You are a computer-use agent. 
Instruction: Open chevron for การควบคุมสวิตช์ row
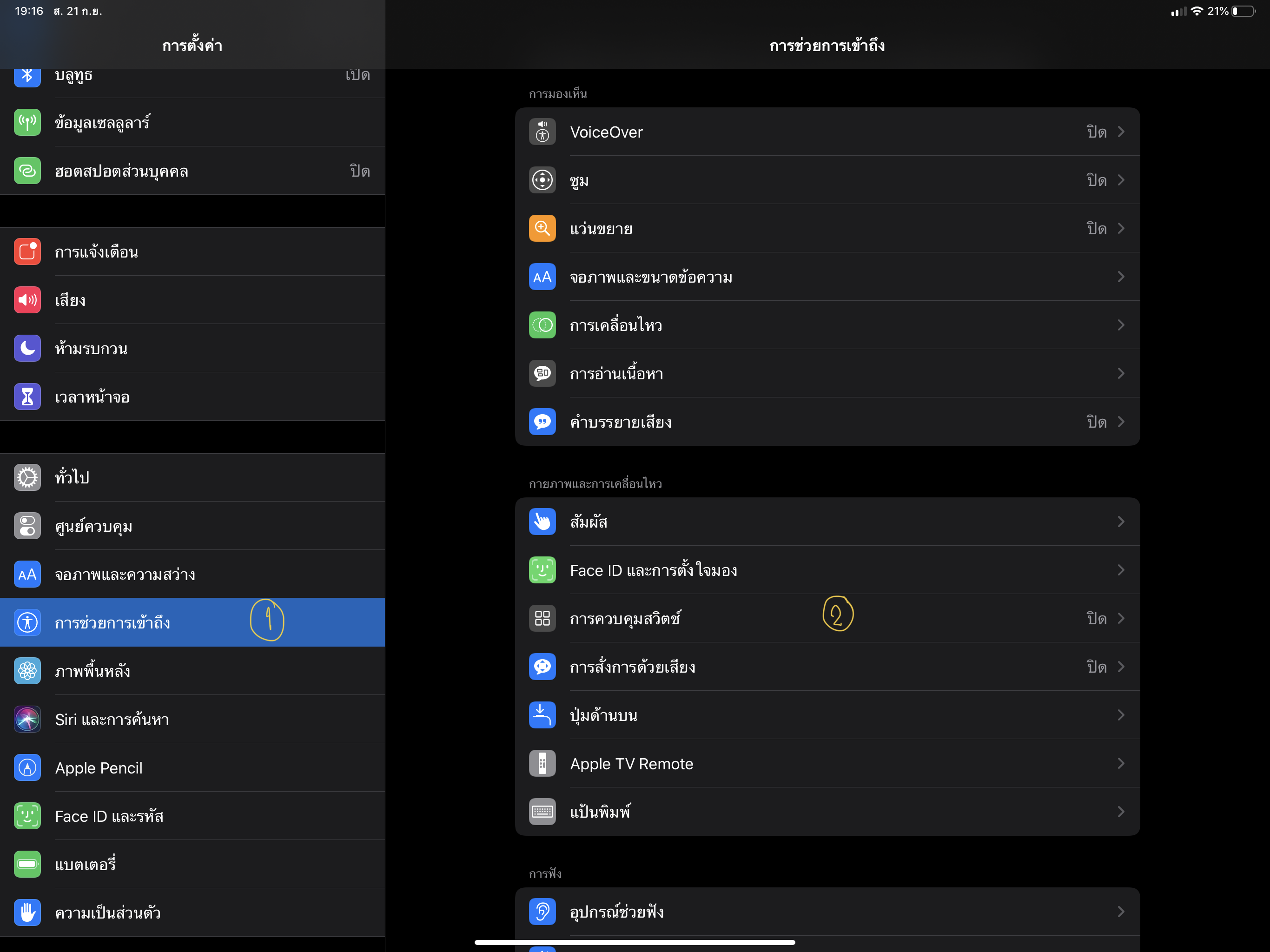coord(1121,618)
